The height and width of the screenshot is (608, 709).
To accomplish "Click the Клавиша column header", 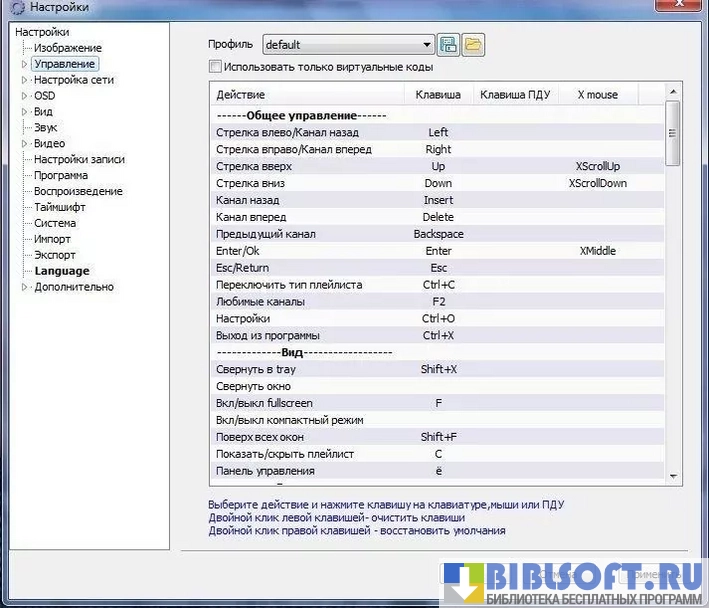I will [438, 95].
